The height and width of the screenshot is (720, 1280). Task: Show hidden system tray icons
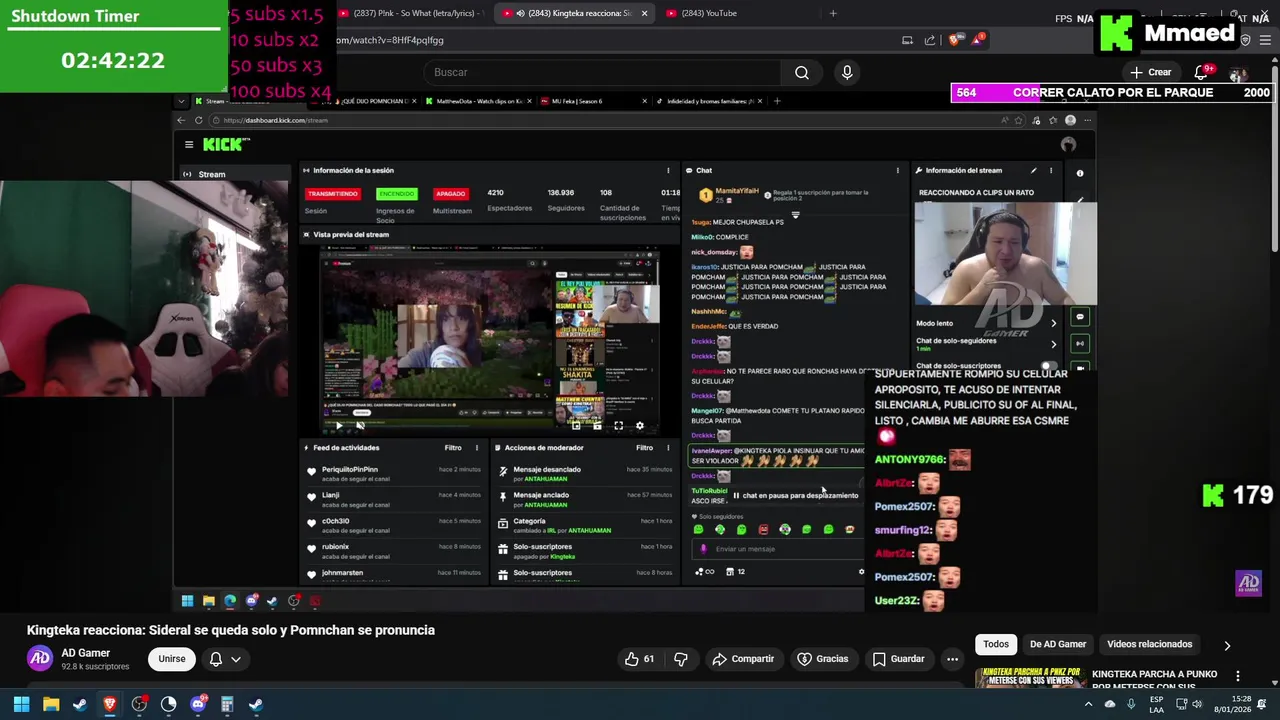click(x=1088, y=704)
